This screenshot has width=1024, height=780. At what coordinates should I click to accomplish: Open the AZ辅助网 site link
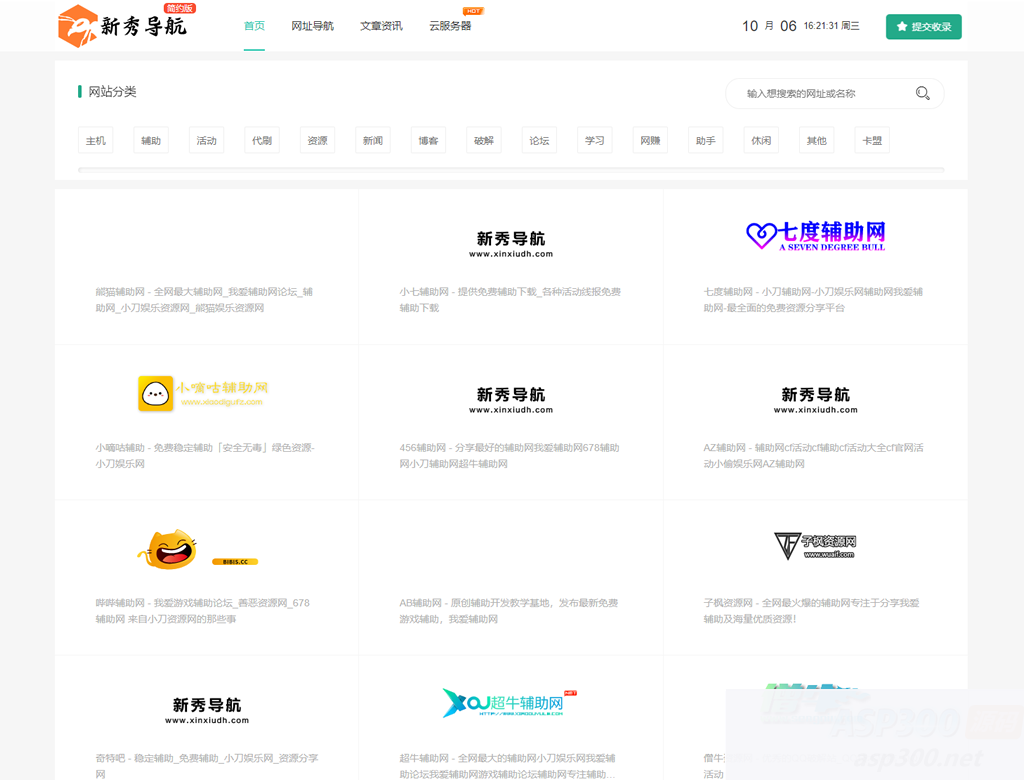[x=816, y=452]
